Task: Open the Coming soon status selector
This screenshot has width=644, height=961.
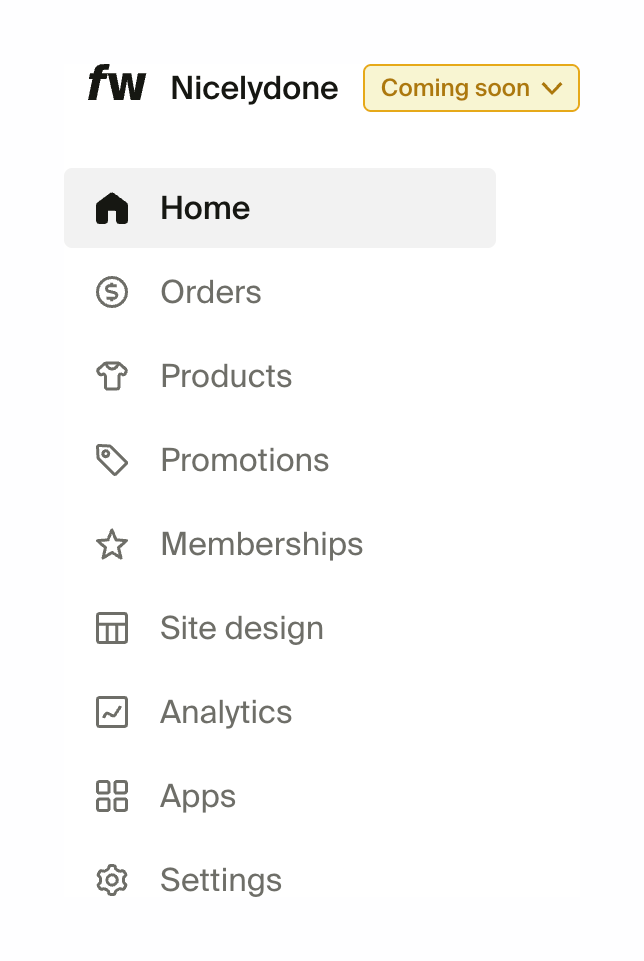Action: tap(470, 88)
